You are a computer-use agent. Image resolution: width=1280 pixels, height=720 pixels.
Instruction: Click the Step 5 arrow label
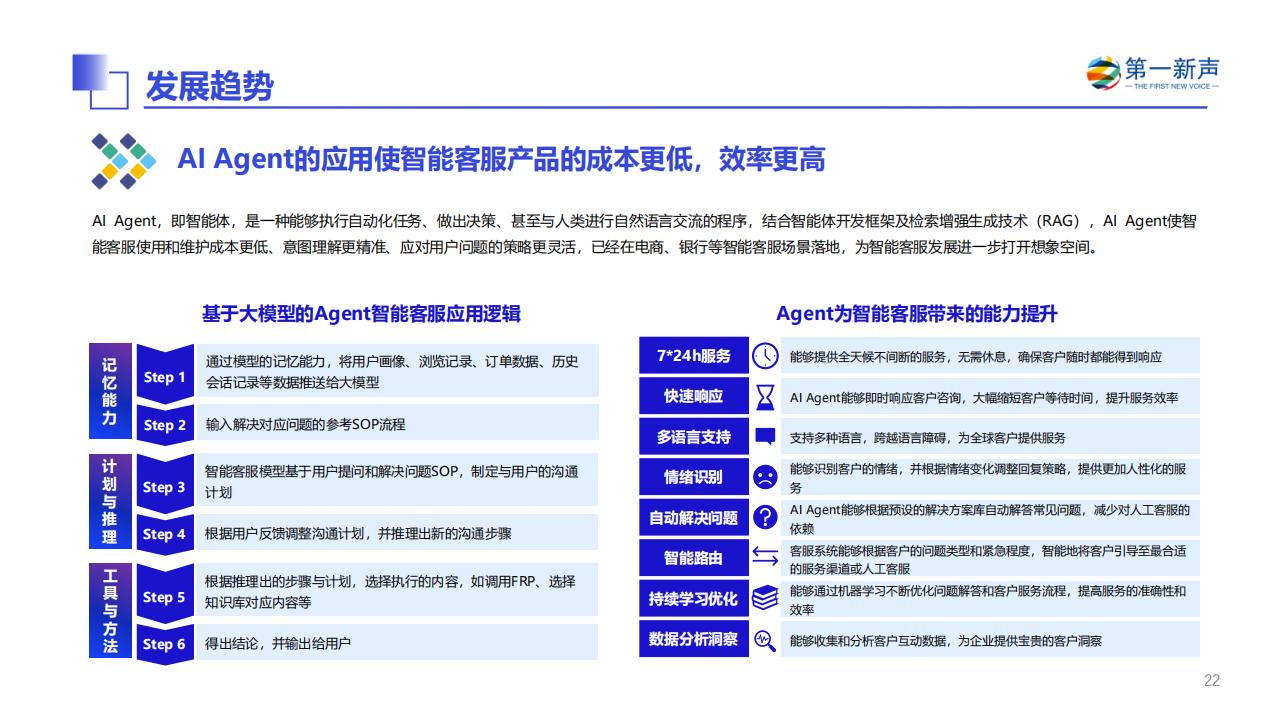165,597
